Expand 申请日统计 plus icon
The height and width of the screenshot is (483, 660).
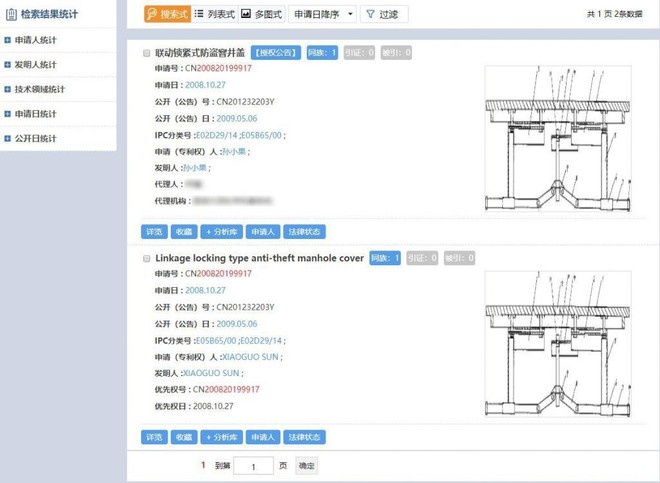[7, 114]
